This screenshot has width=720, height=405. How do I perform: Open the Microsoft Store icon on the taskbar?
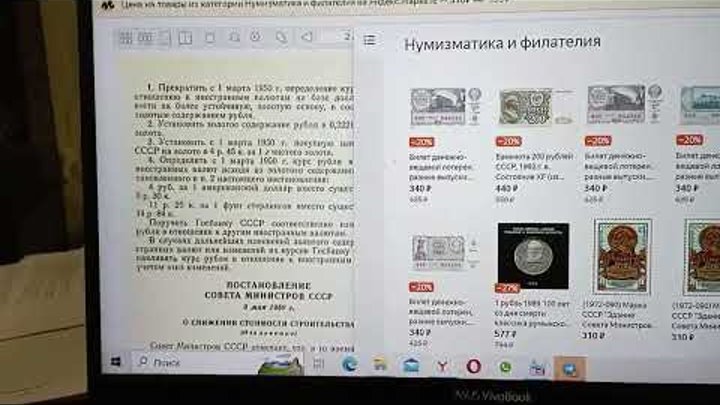pyautogui.click(x=537, y=368)
